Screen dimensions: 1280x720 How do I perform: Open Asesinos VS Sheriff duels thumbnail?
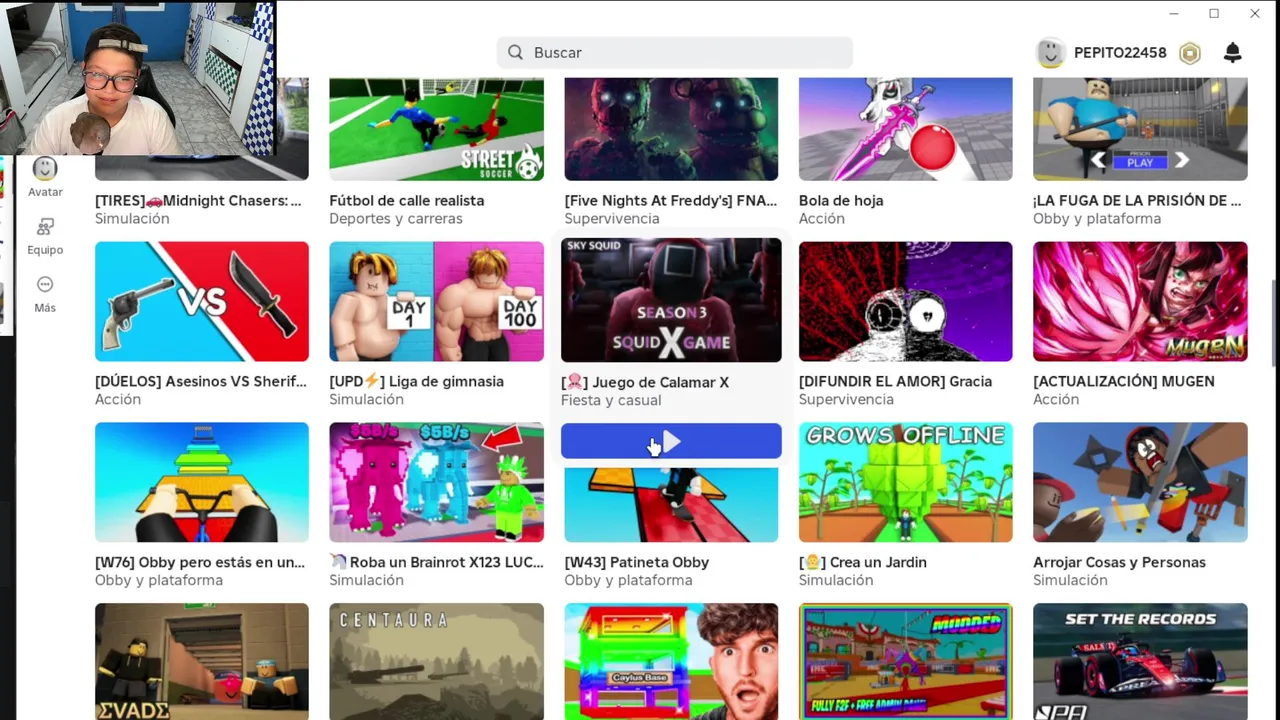[x=202, y=301]
